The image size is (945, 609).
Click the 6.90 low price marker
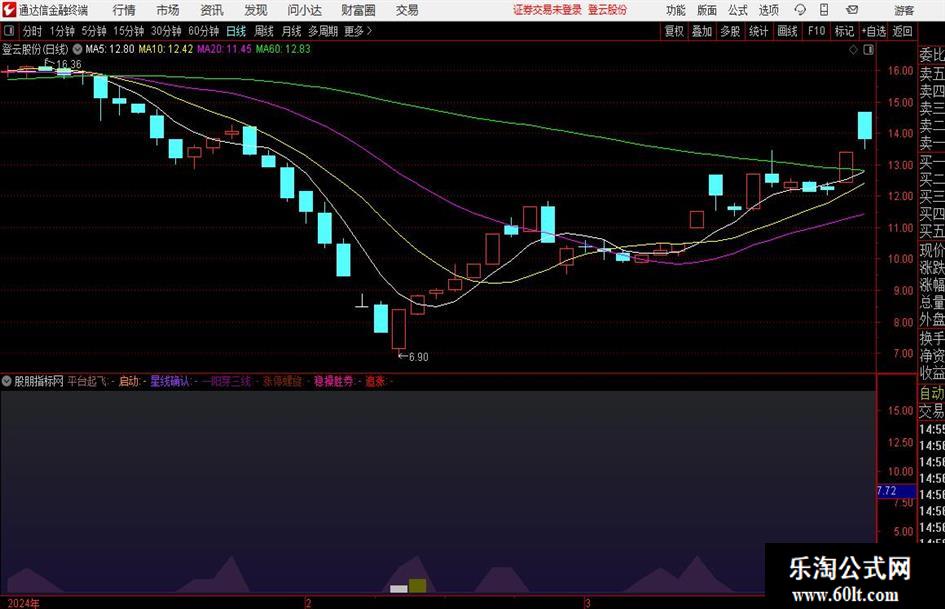pyautogui.click(x=418, y=357)
